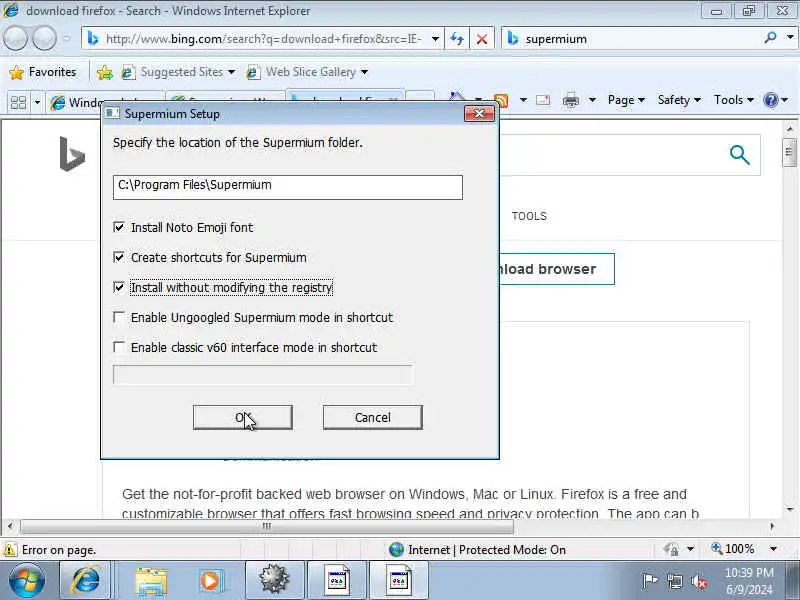Click the second setup installer taskbar icon
This screenshot has width=800, height=600.
point(398,581)
